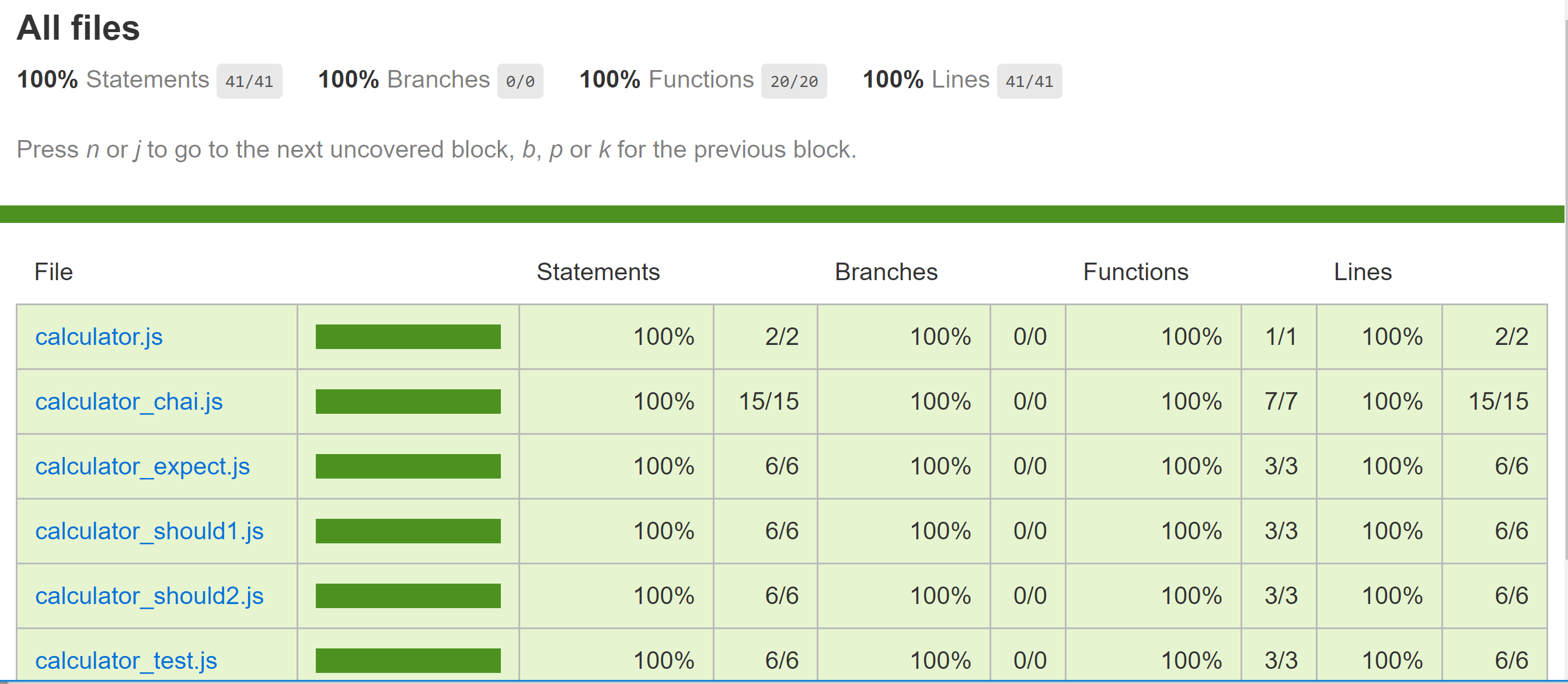Viewport: 1568px width, 684px height.
Task: Click the 20/20 Functions summary badge
Action: tap(794, 81)
